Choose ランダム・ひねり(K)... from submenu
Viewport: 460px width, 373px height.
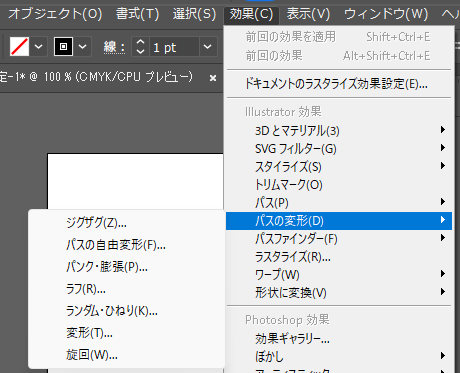pos(127,311)
